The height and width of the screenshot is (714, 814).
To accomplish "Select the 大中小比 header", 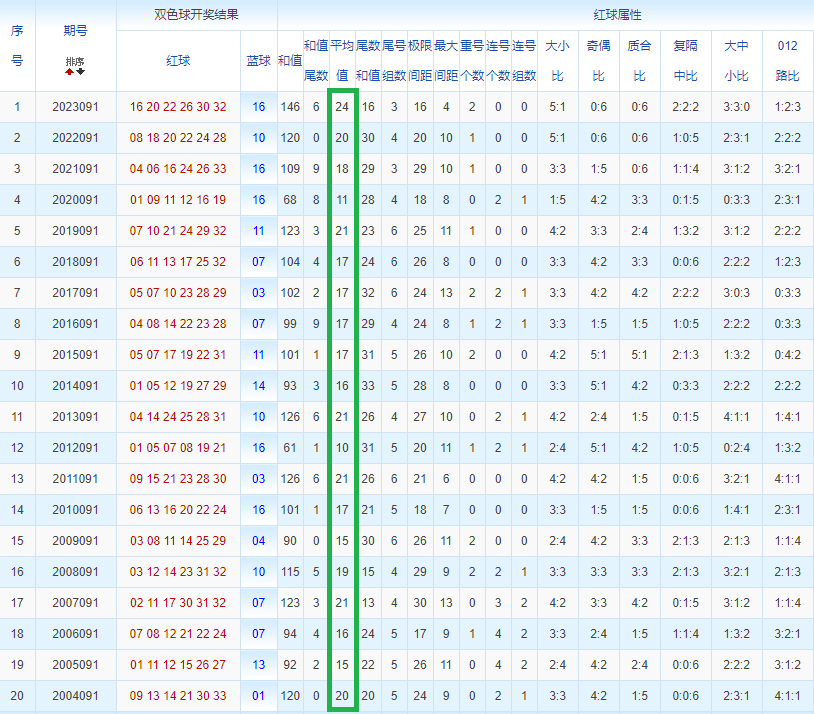I will [737, 61].
